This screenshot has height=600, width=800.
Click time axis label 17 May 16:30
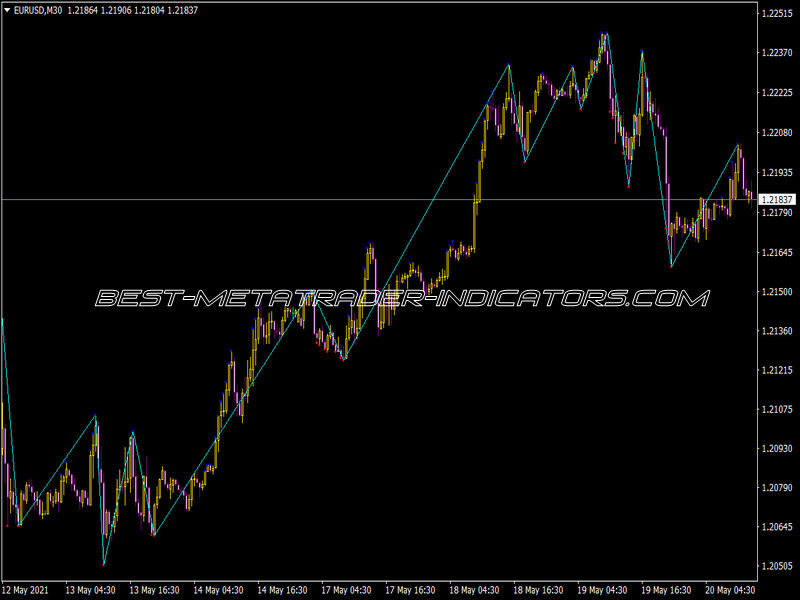click(410, 591)
